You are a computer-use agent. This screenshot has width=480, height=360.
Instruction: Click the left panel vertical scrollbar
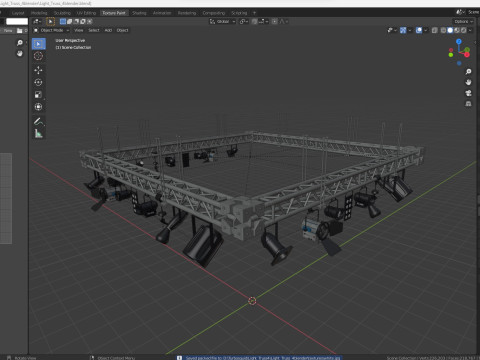point(6,198)
